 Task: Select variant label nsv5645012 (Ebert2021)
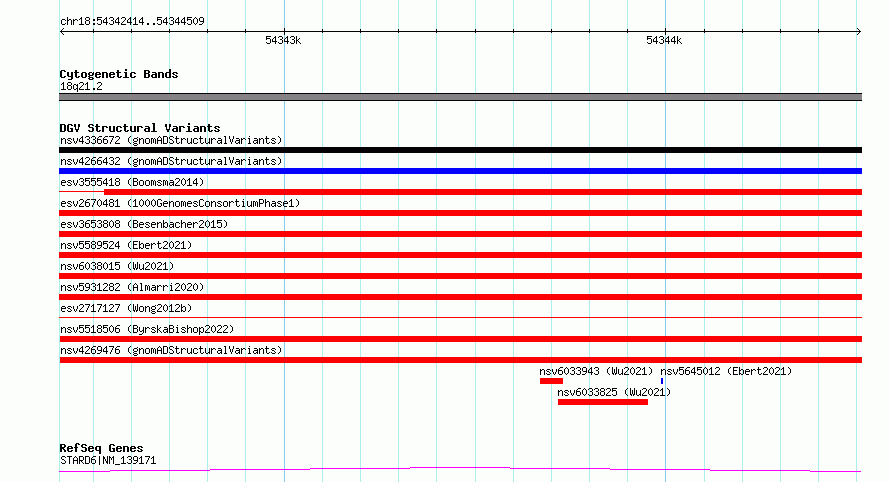pyautogui.click(x=726, y=371)
